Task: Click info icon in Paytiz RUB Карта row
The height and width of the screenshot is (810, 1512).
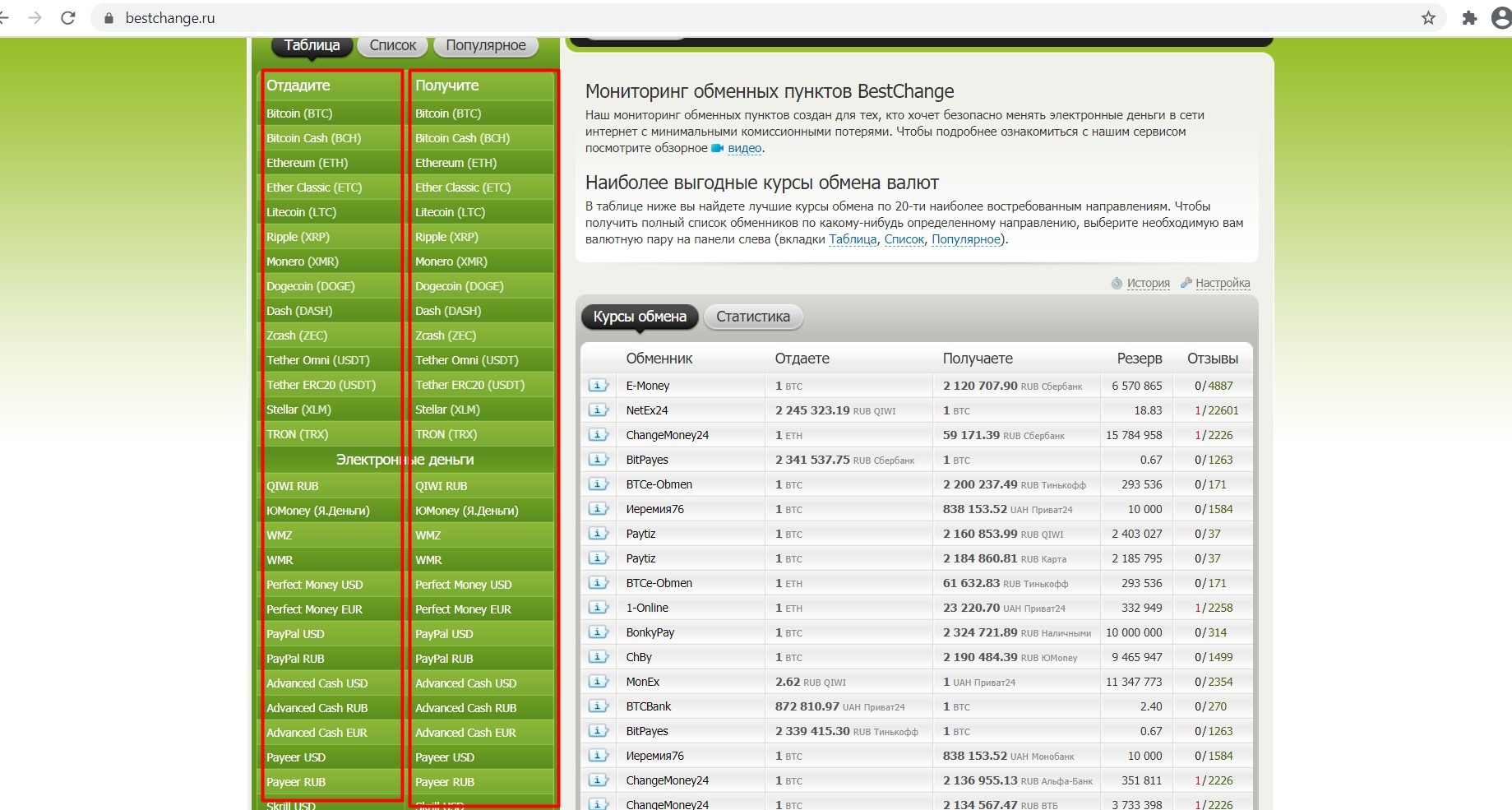Action: coord(598,558)
